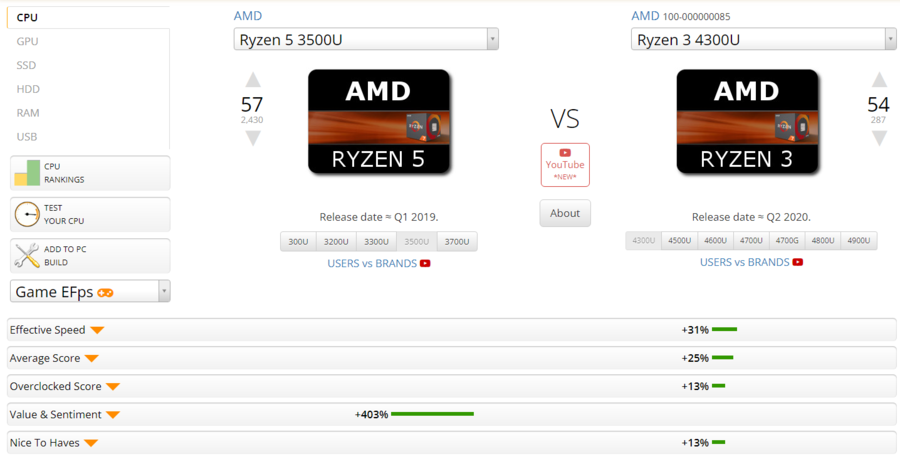The width and height of the screenshot is (900, 459).
Task: Open the Game EFps dropdown
Action: point(90,291)
